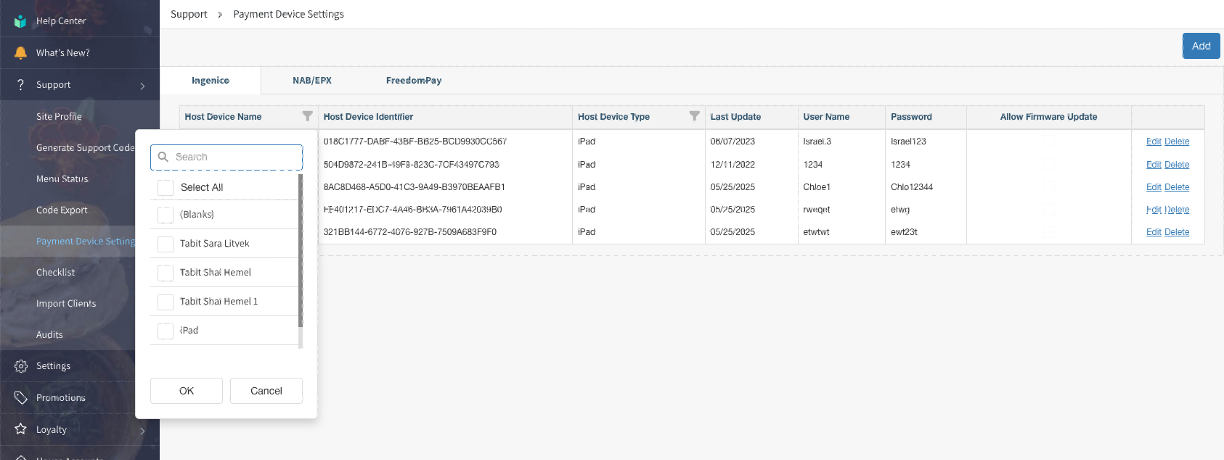Open the Host Device Type filter icon
This screenshot has width=1224, height=460.
(694, 116)
